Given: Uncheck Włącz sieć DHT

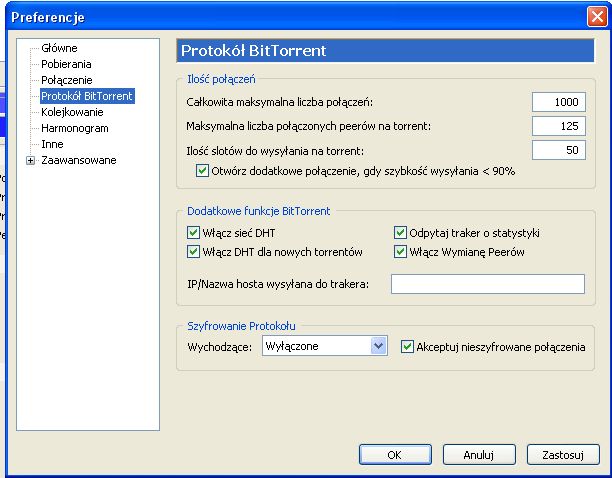Looking at the screenshot, I should [194, 233].
